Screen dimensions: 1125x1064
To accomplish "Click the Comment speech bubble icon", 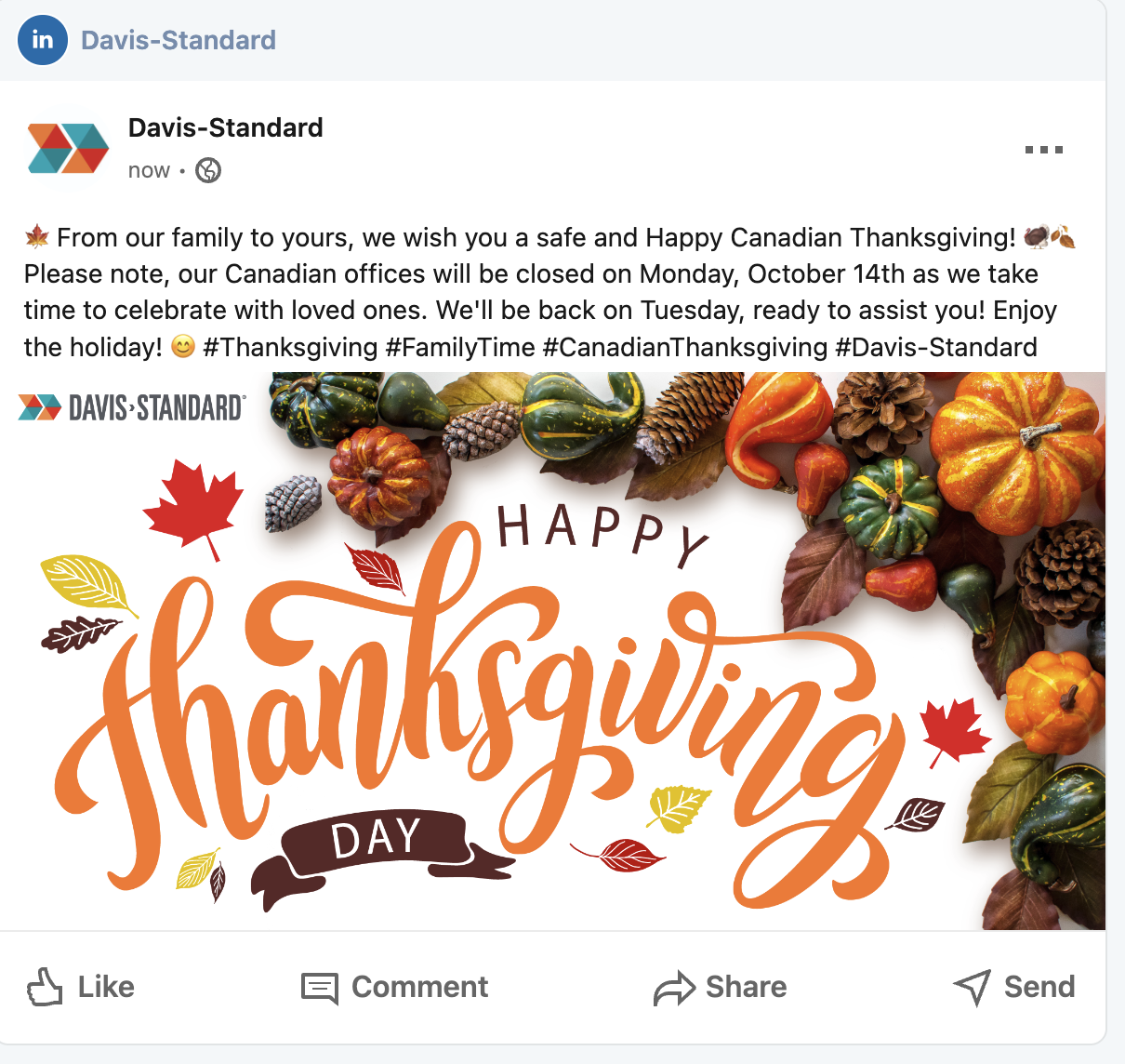I will coord(320,988).
